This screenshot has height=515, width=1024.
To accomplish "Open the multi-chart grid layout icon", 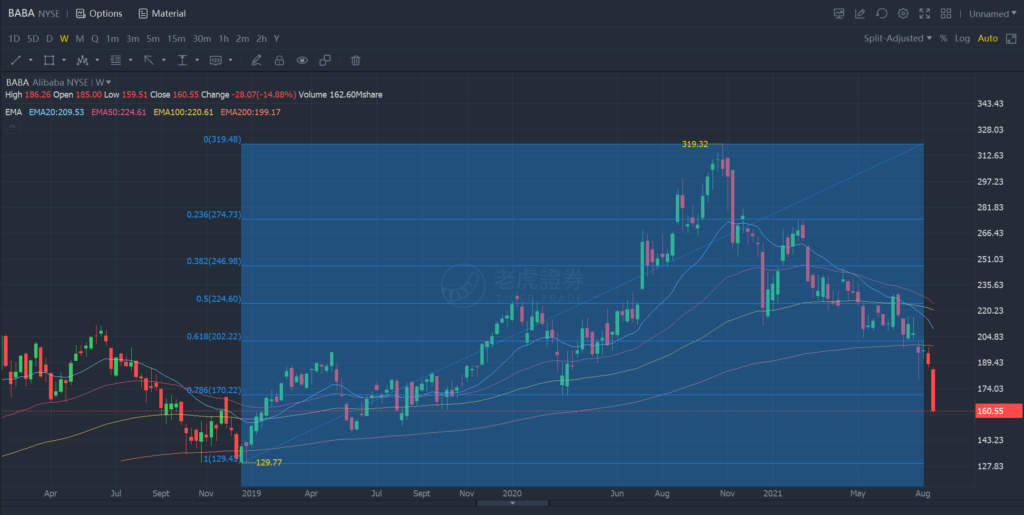I will click(x=946, y=13).
